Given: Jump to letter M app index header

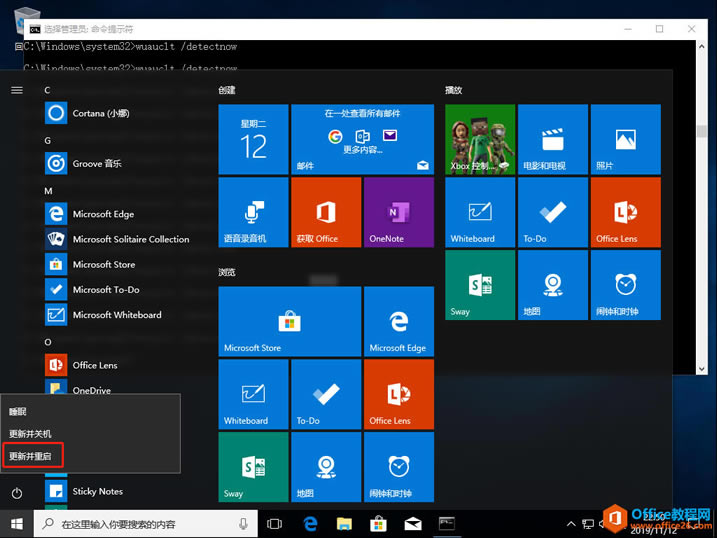Looking at the screenshot, I should point(48,191).
